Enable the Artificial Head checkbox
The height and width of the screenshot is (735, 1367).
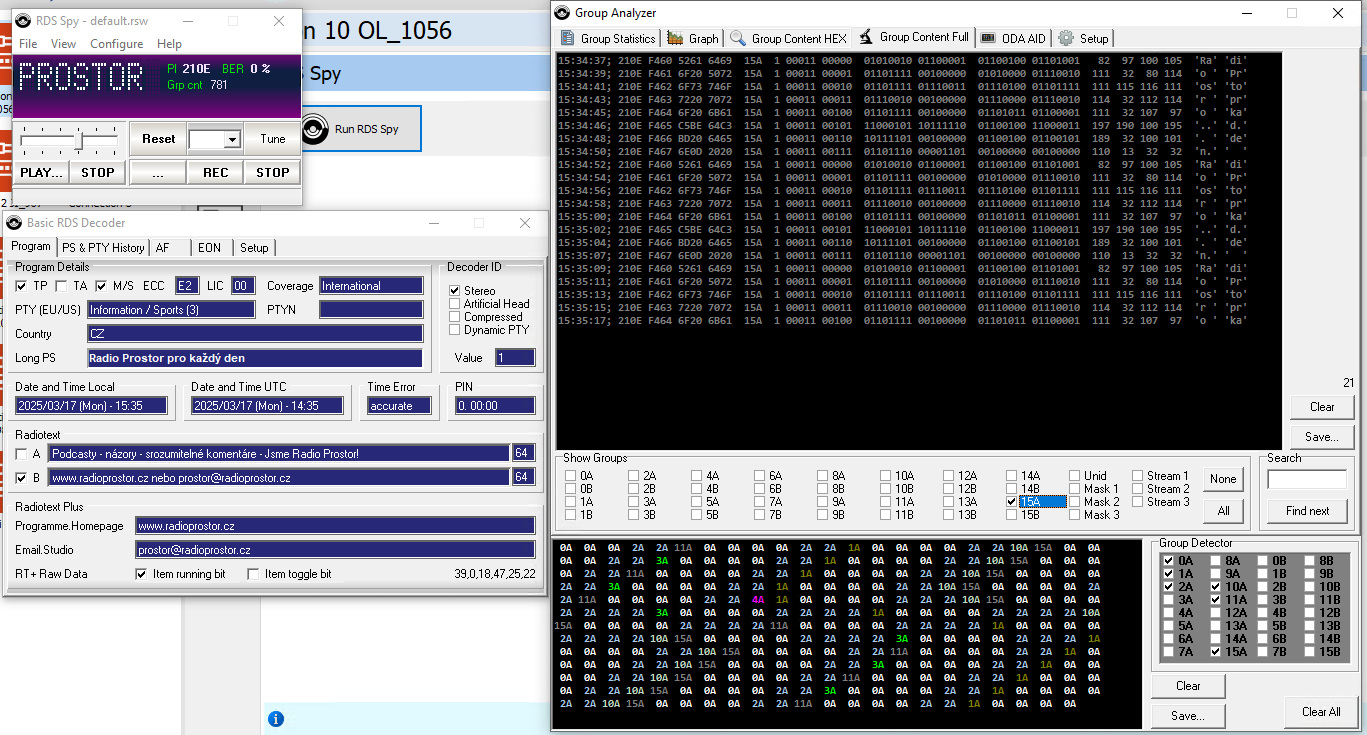click(456, 304)
